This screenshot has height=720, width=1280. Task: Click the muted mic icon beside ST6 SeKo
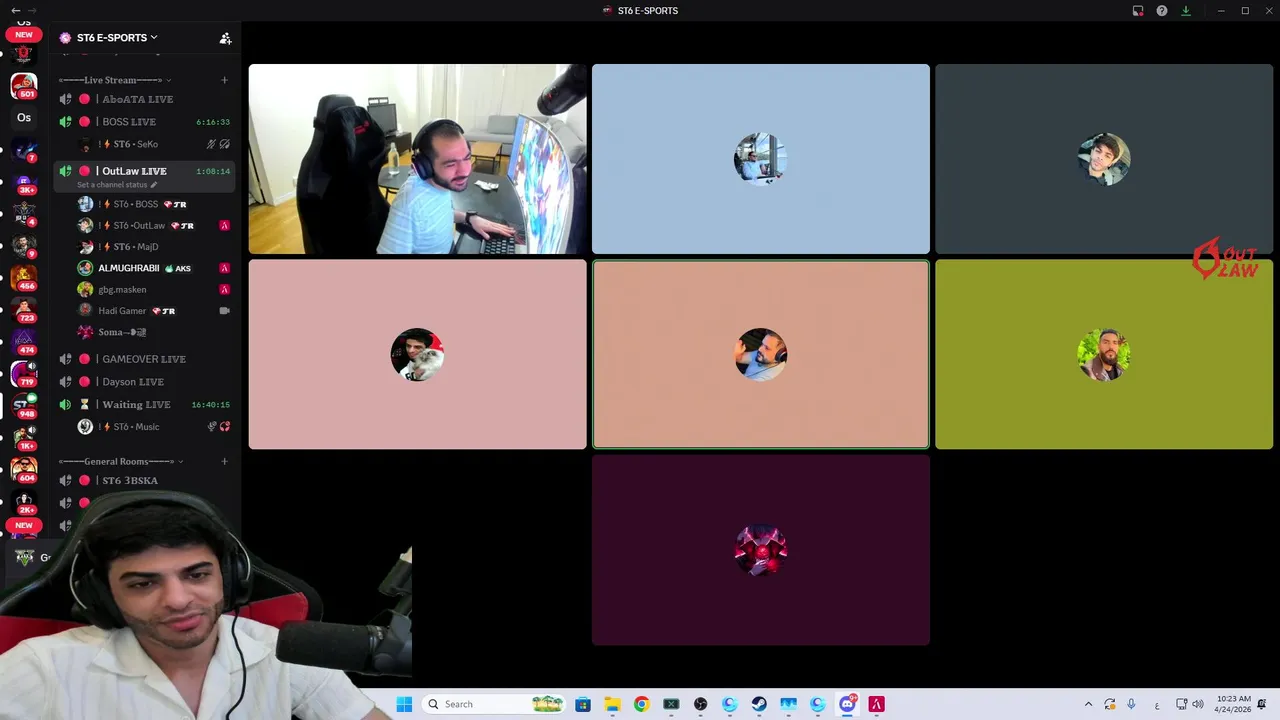[x=211, y=144]
